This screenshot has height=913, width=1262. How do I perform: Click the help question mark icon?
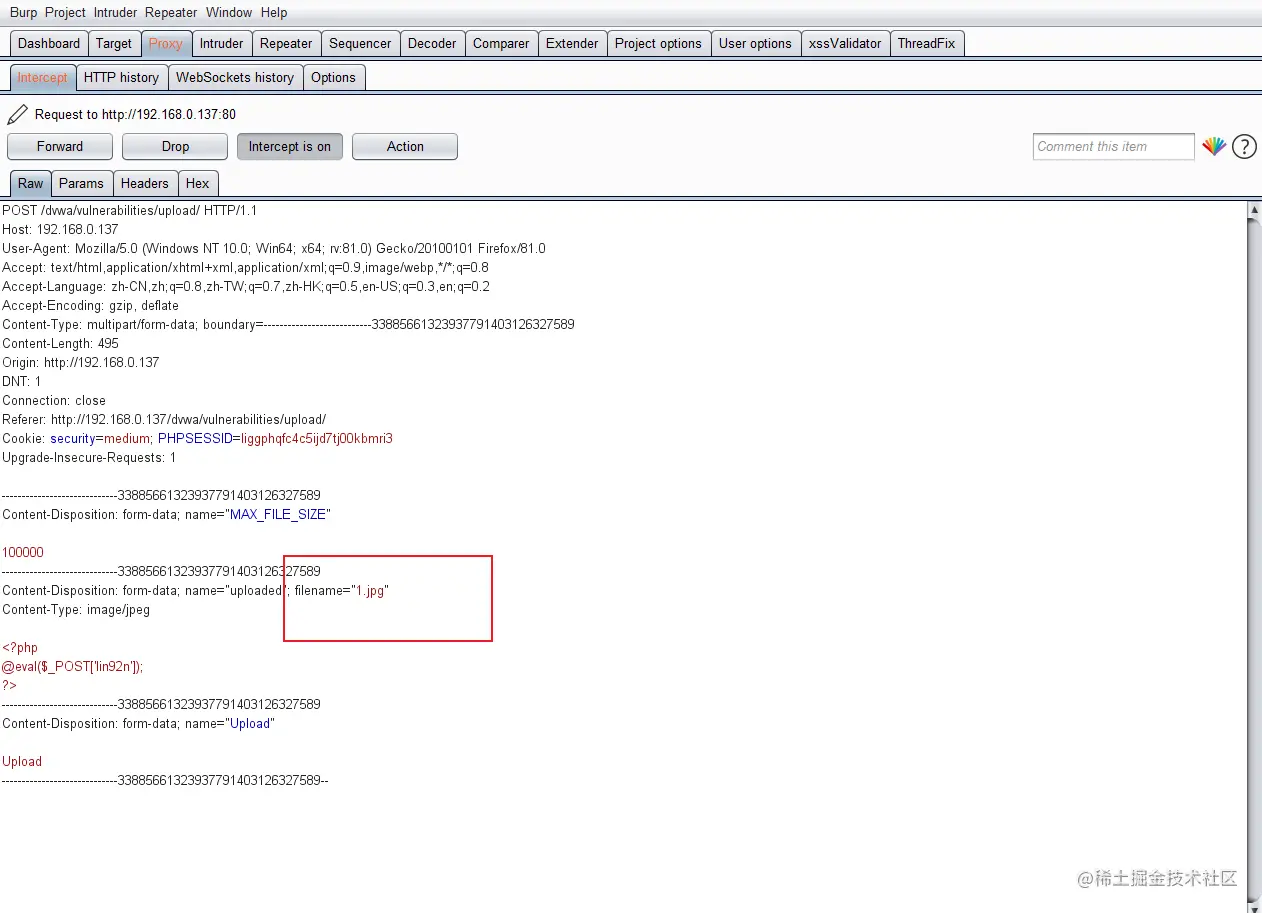tap(1244, 146)
